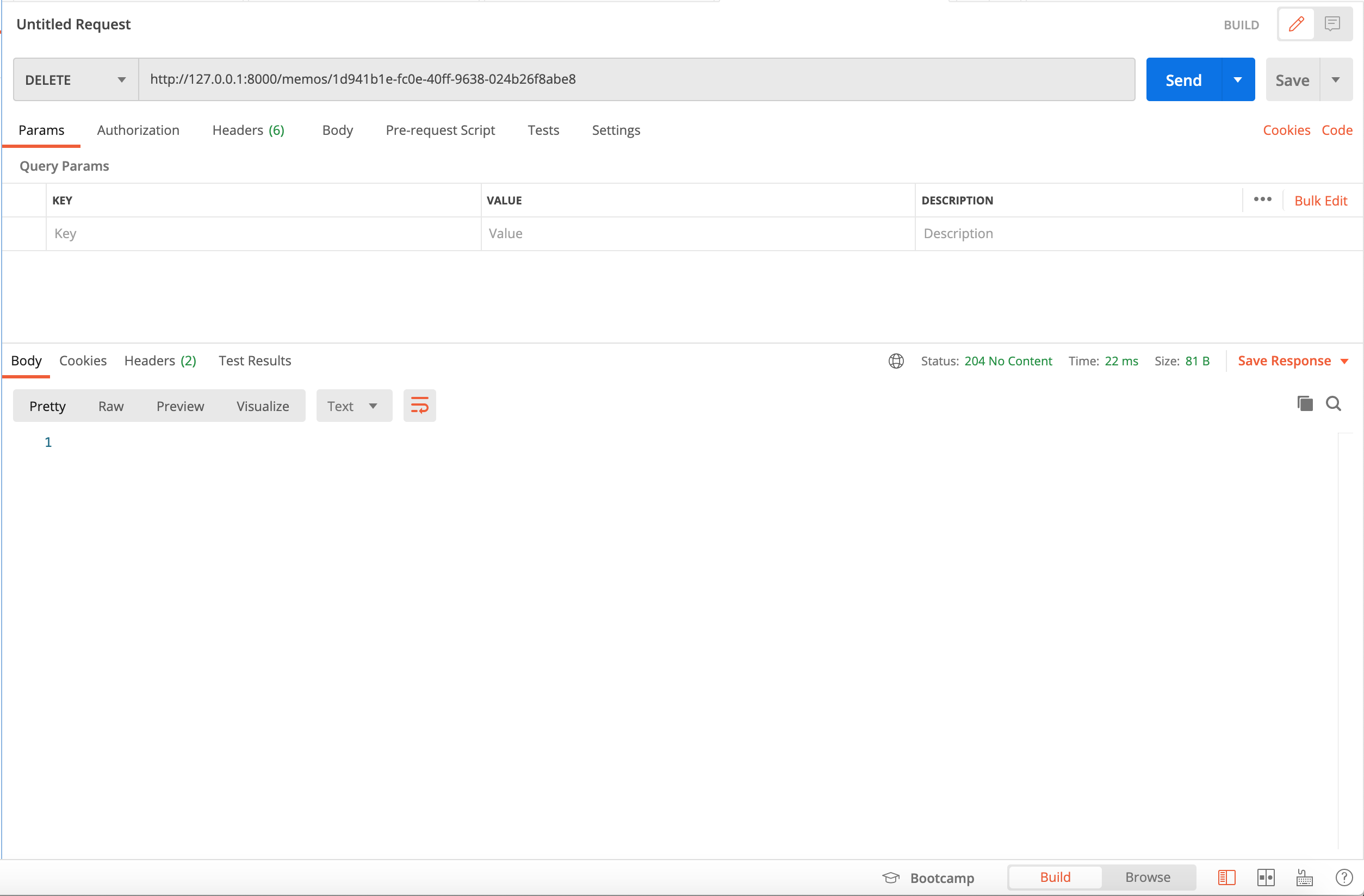Expand the Send button dropdown arrow
Viewport: 1364px width, 896px height.
click(x=1238, y=79)
